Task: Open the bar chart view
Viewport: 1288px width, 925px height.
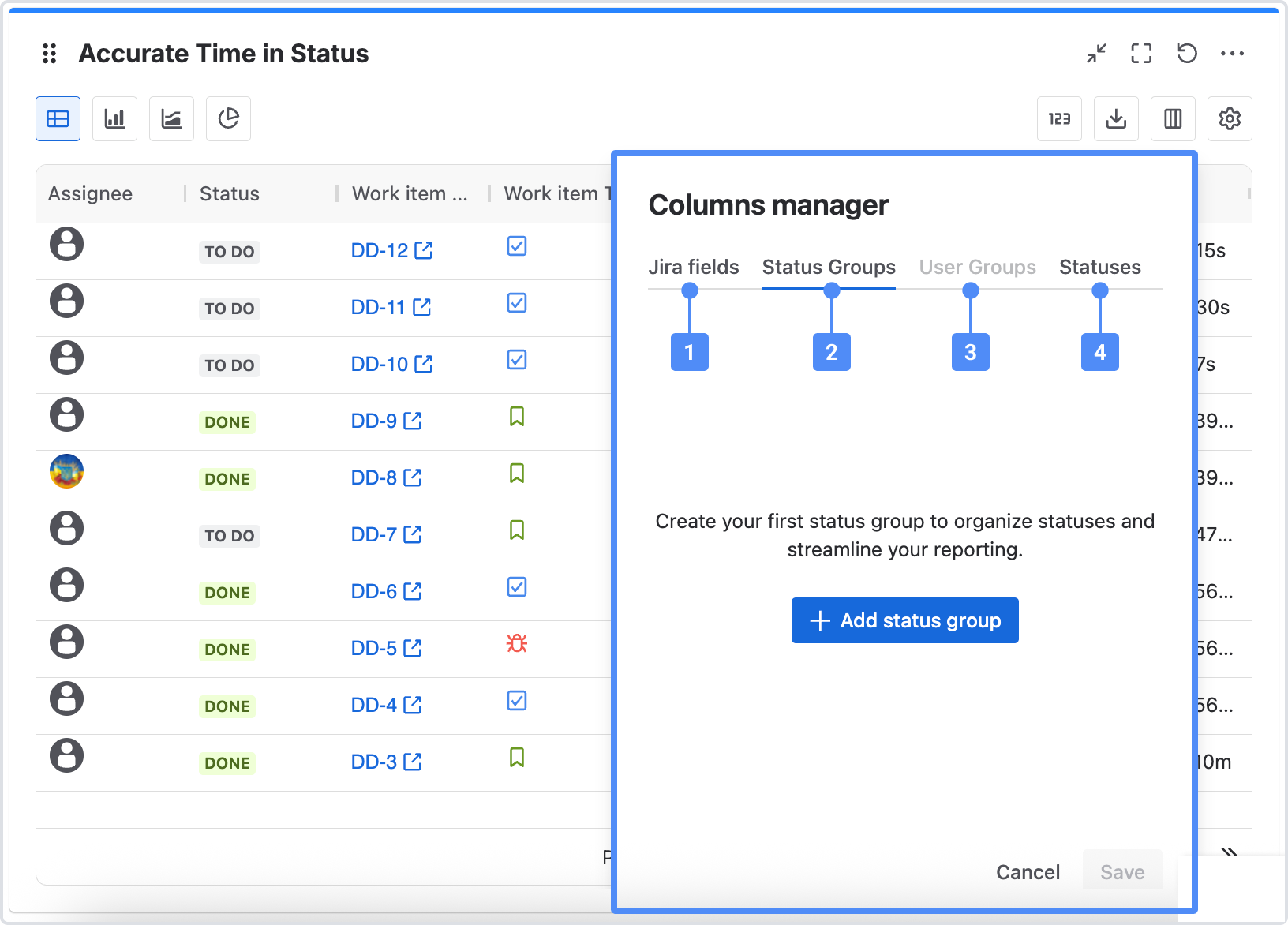Action: pyautogui.click(x=114, y=119)
